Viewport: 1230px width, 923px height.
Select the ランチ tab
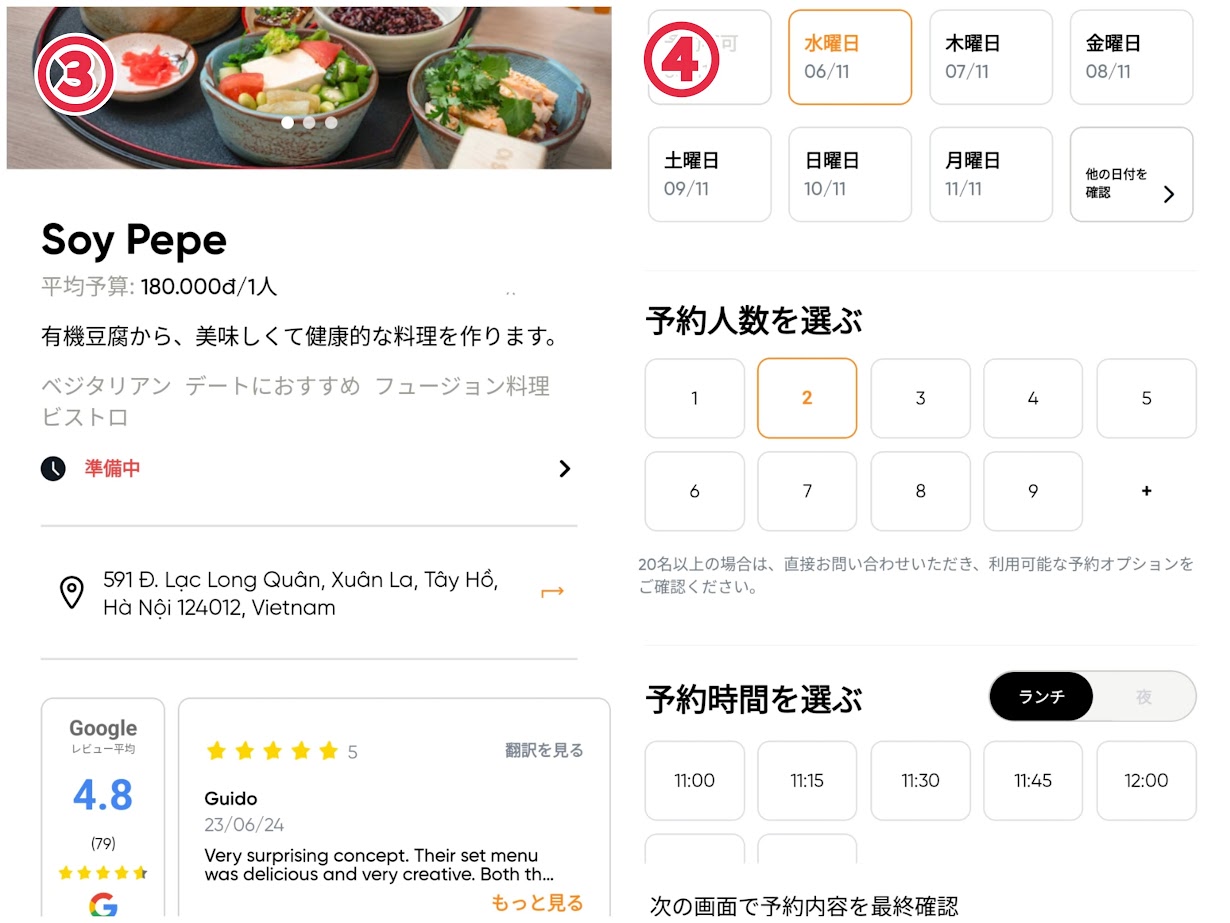coord(1041,697)
